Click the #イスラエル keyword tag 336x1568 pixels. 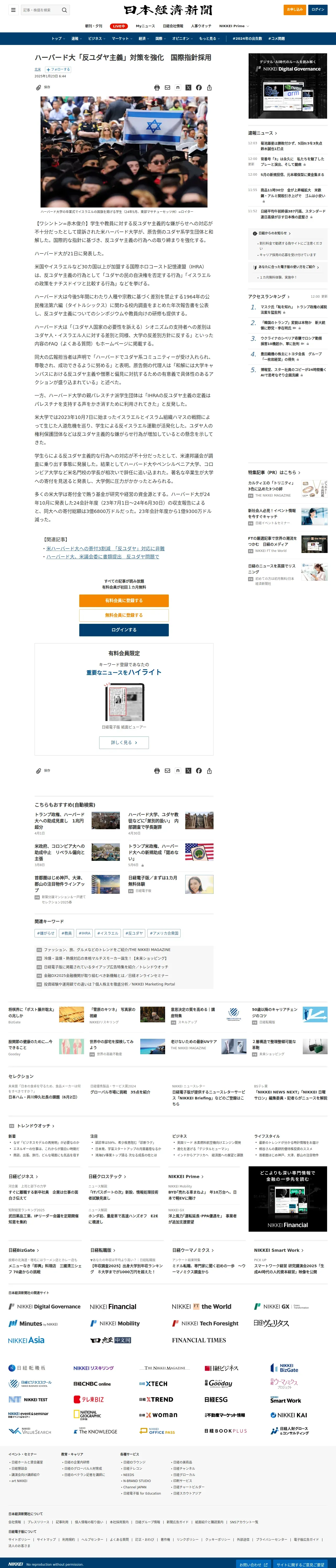pyautogui.click(x=108, y=933)
